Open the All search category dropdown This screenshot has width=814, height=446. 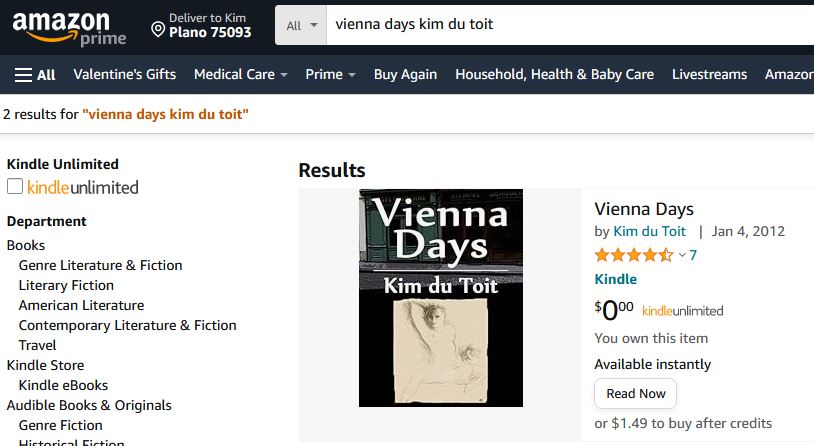point(301,25)
